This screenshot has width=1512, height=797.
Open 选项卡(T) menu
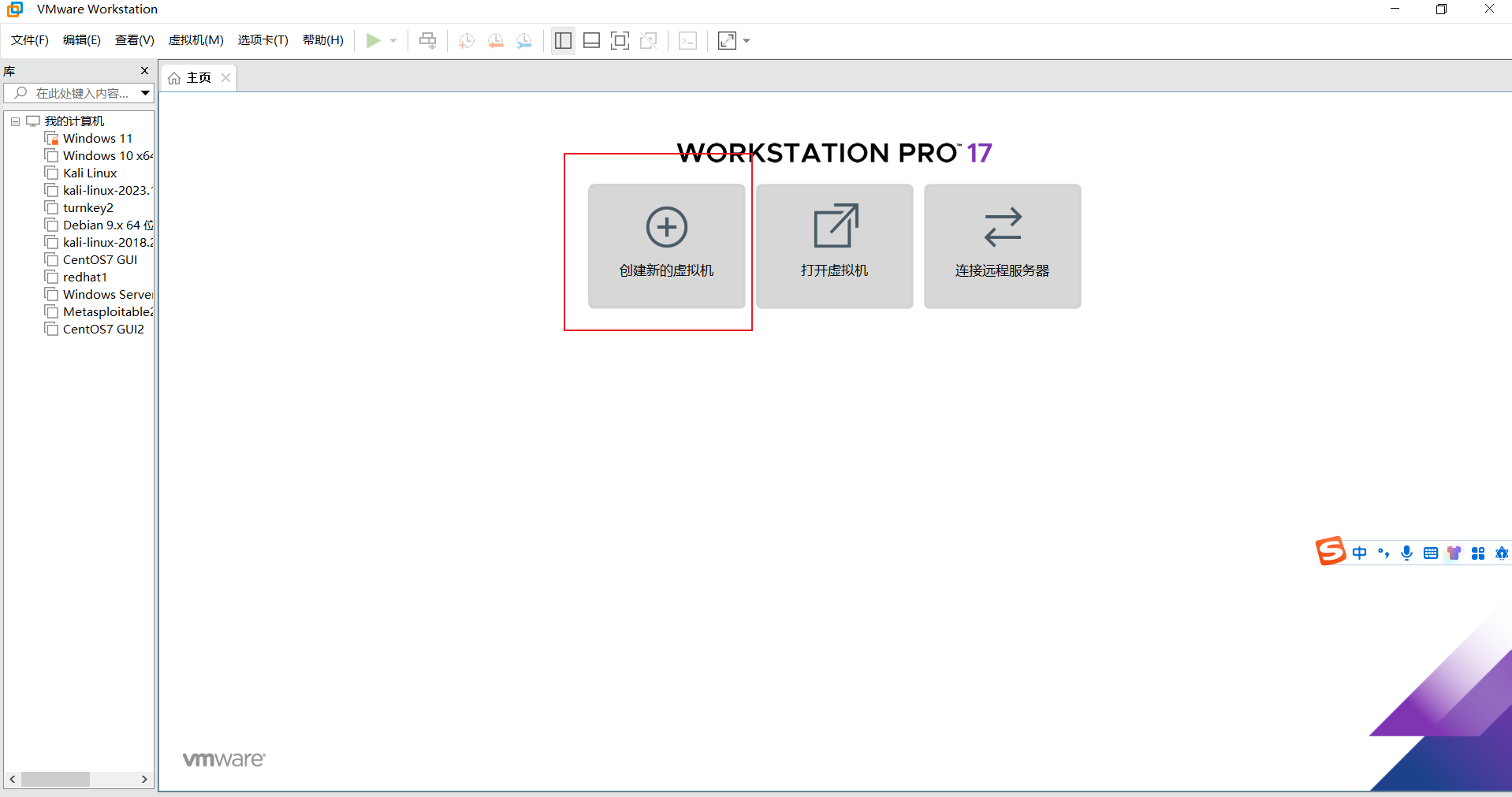click(263, 40)
